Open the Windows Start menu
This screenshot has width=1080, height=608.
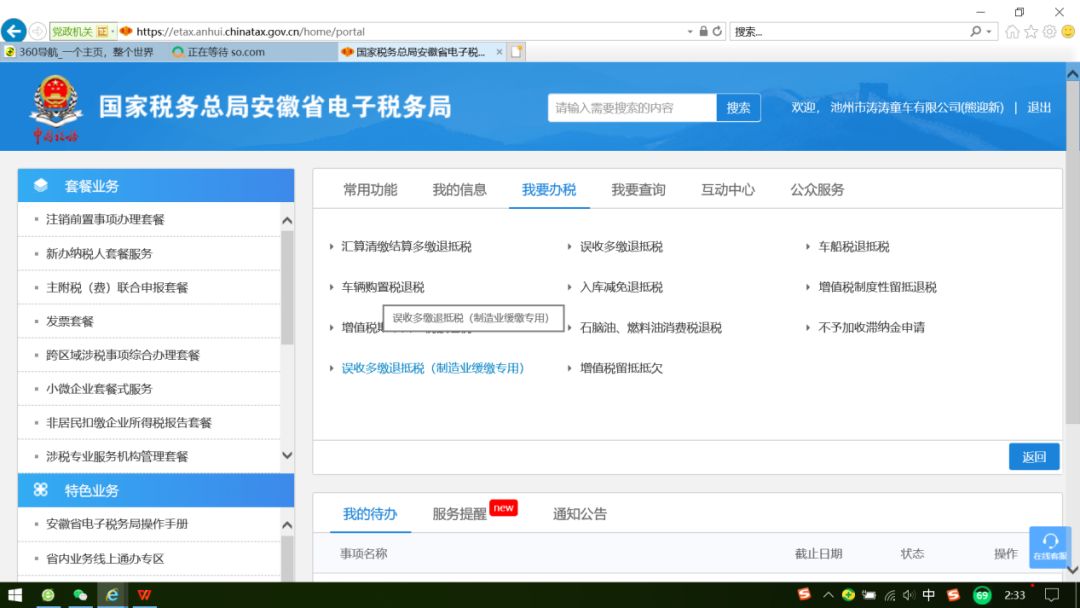click(14, 595)
